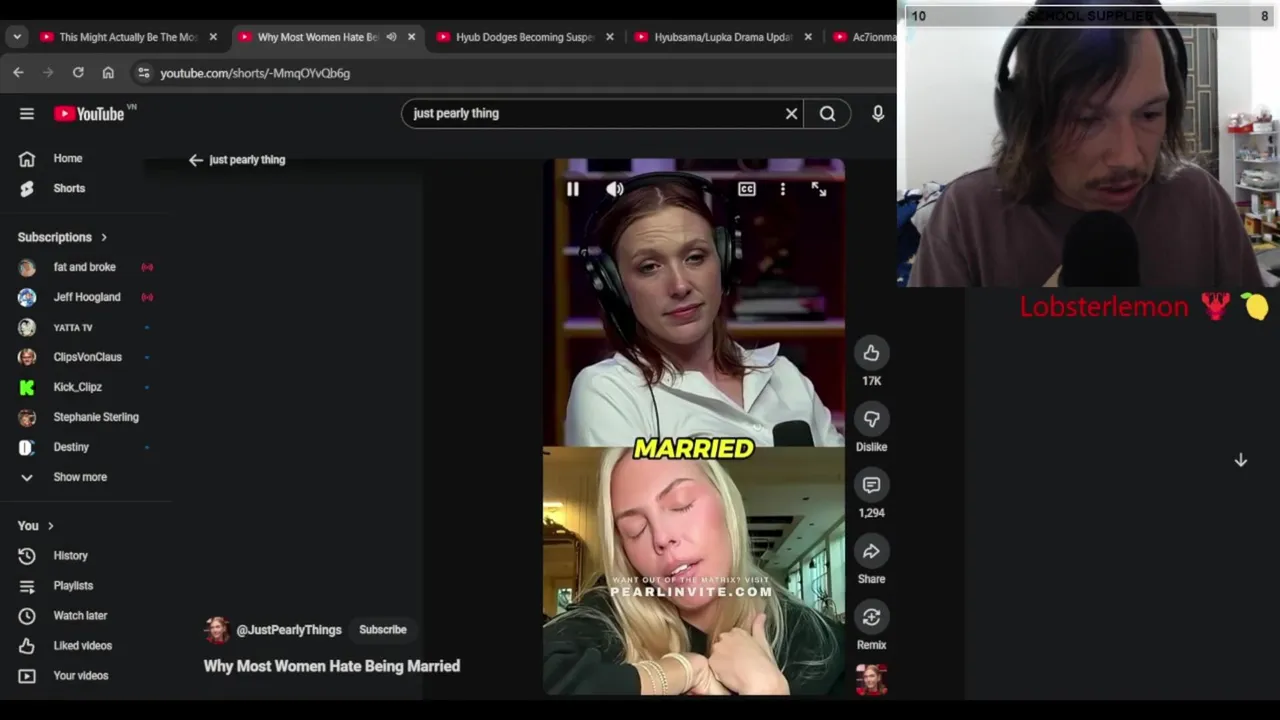Subscribe to @JustPearlyThings
This screenshot has width=1280, height=720.
point(383,630)
